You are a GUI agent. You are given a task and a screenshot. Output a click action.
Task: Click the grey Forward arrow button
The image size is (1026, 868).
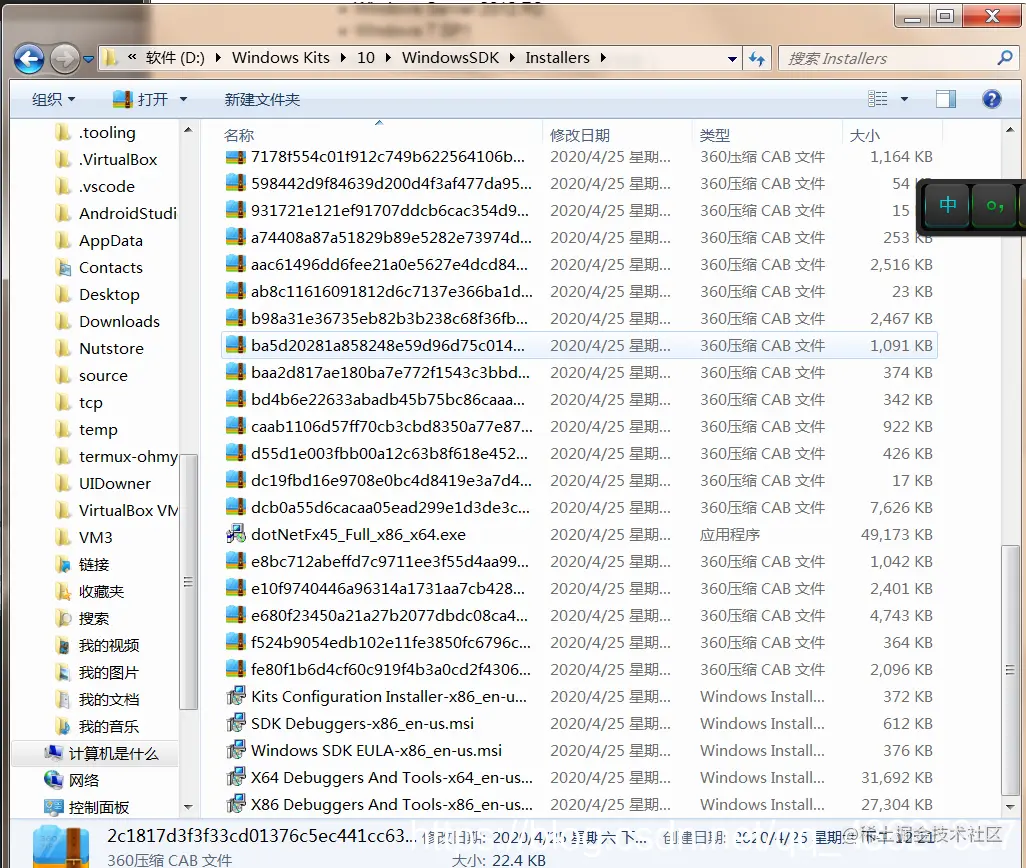65,59
